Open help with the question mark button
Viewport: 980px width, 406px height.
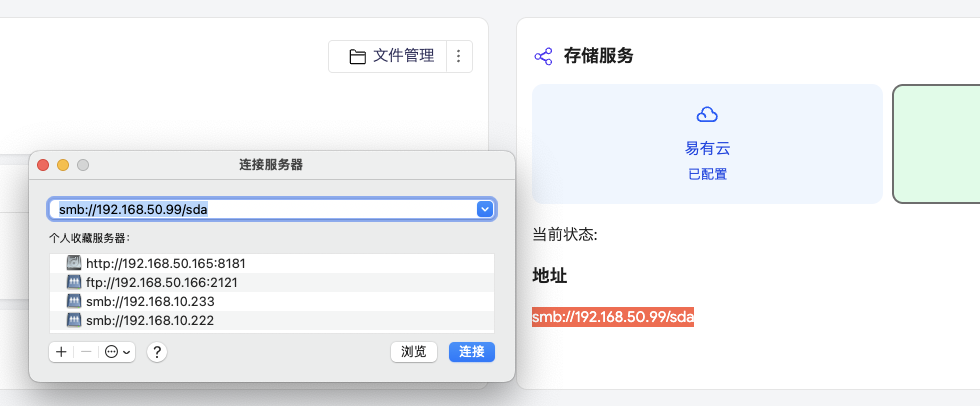click(x=157, y=352)
